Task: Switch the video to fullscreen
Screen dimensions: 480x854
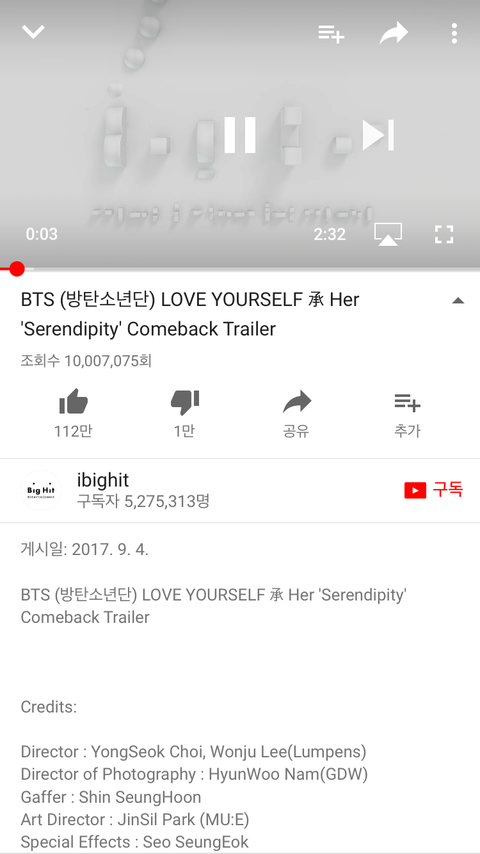Action: (x=444, y=234)
